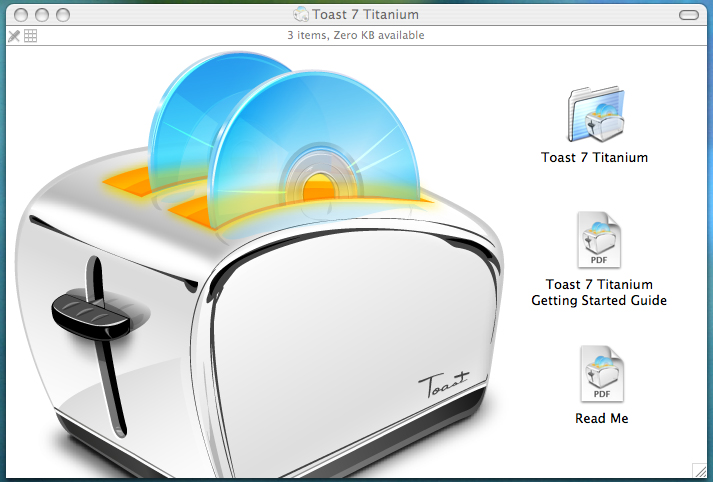Click the title bar proxy disc icon
Image resolution: width=713 pixels, height=482 pixels.
tap(301, 15)
